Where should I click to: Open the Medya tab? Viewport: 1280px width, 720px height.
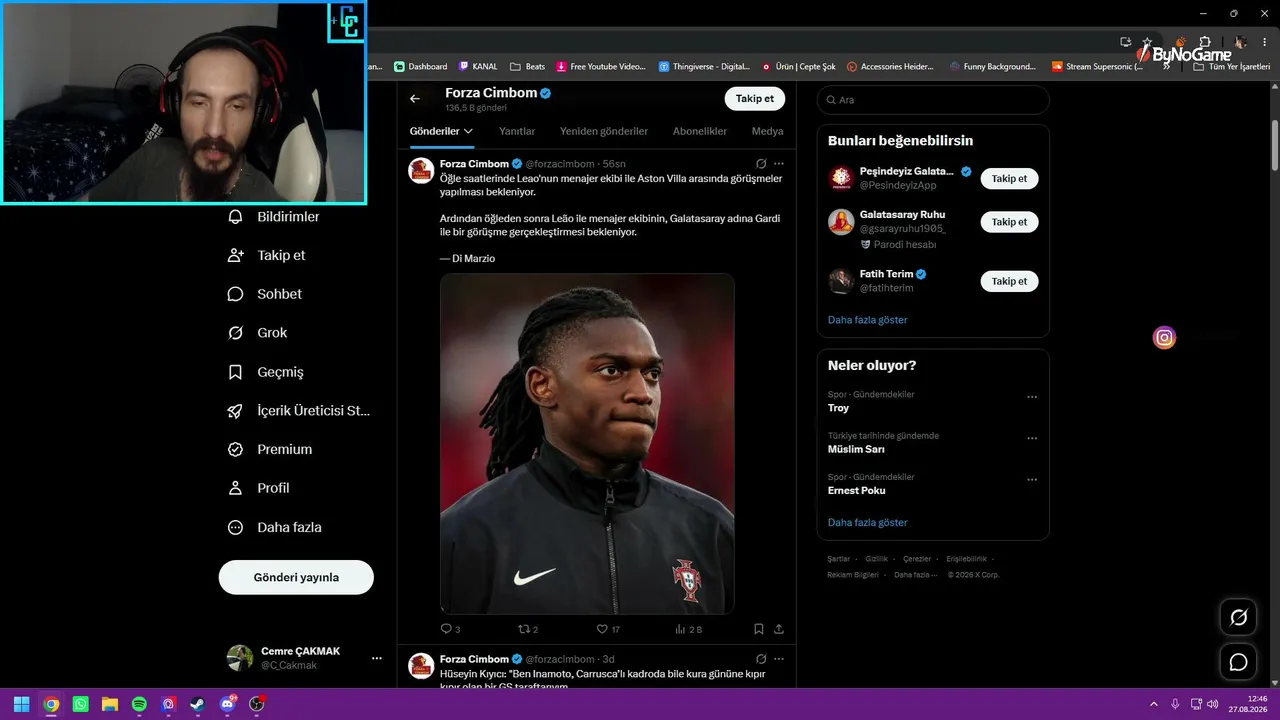(x=768, y=131)
